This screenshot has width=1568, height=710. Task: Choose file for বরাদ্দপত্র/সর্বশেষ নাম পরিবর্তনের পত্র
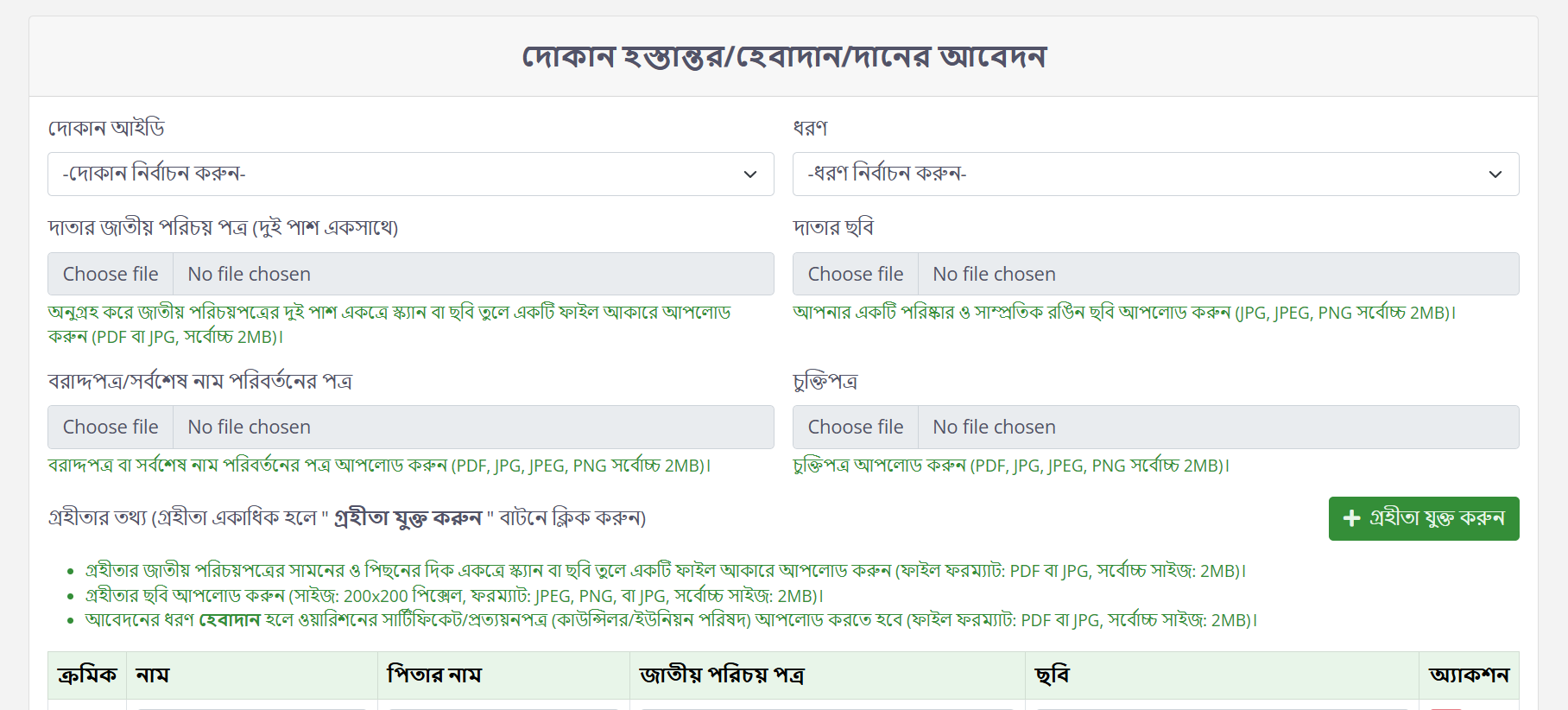tap(111, 427)
